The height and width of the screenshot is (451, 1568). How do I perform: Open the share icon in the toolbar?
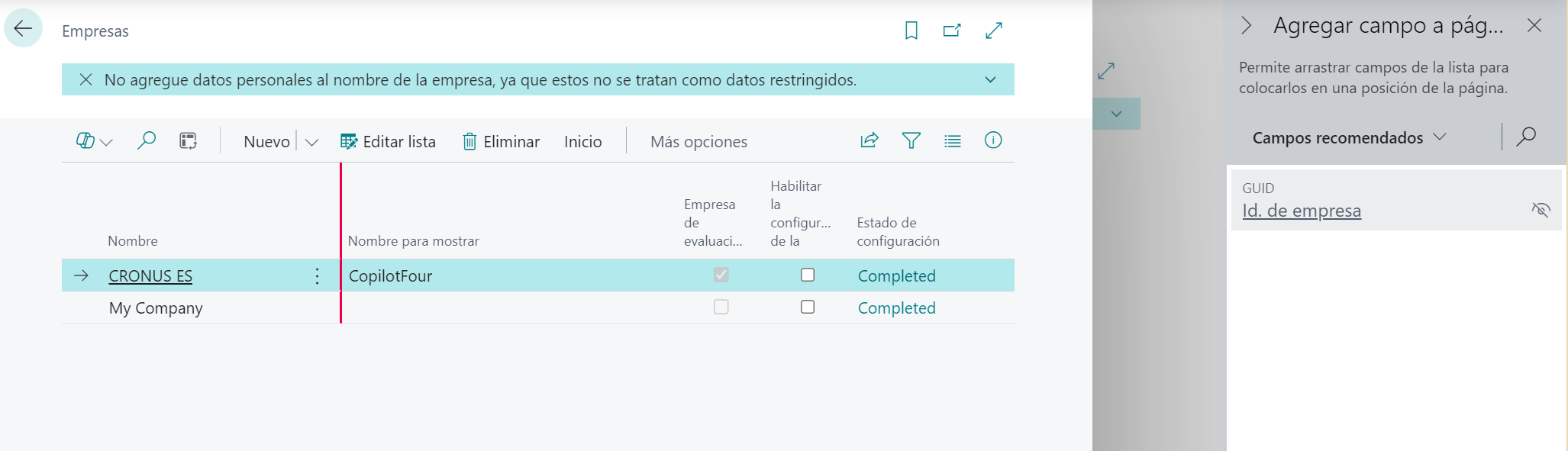pos(869,140)
